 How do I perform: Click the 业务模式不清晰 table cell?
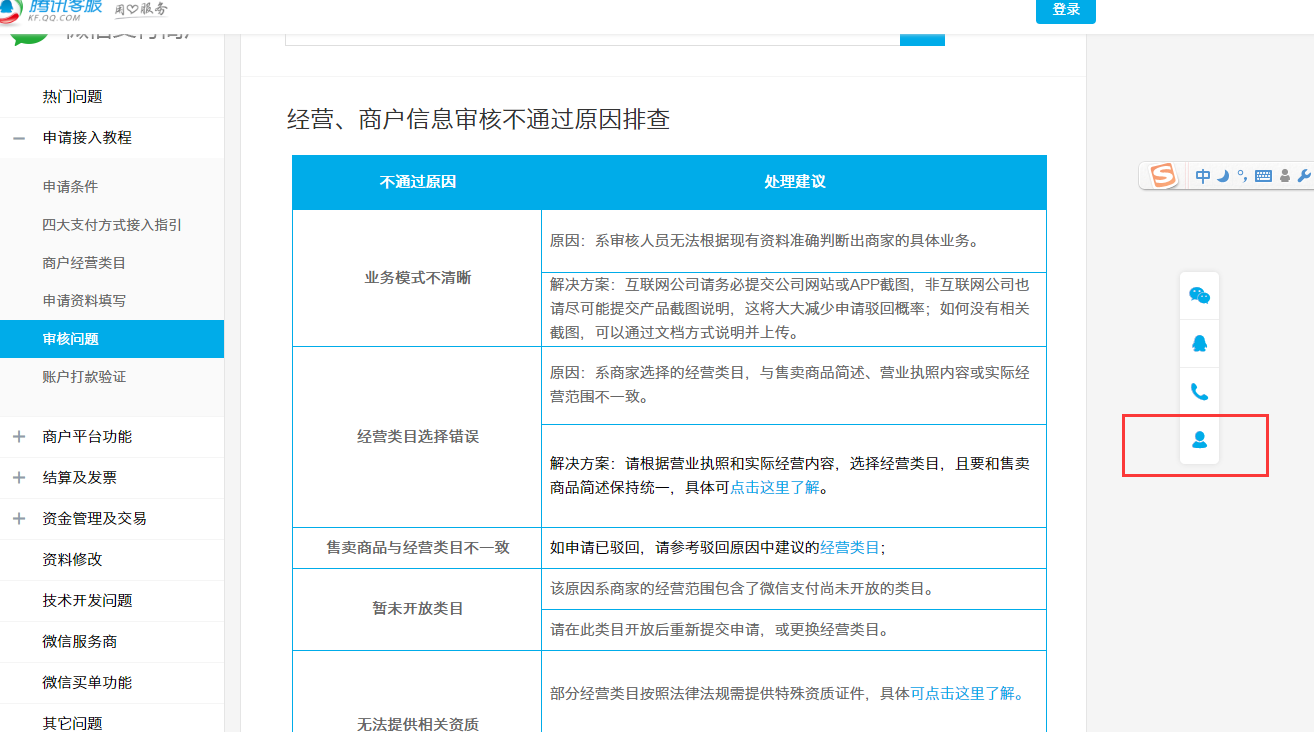click(417, 278)
